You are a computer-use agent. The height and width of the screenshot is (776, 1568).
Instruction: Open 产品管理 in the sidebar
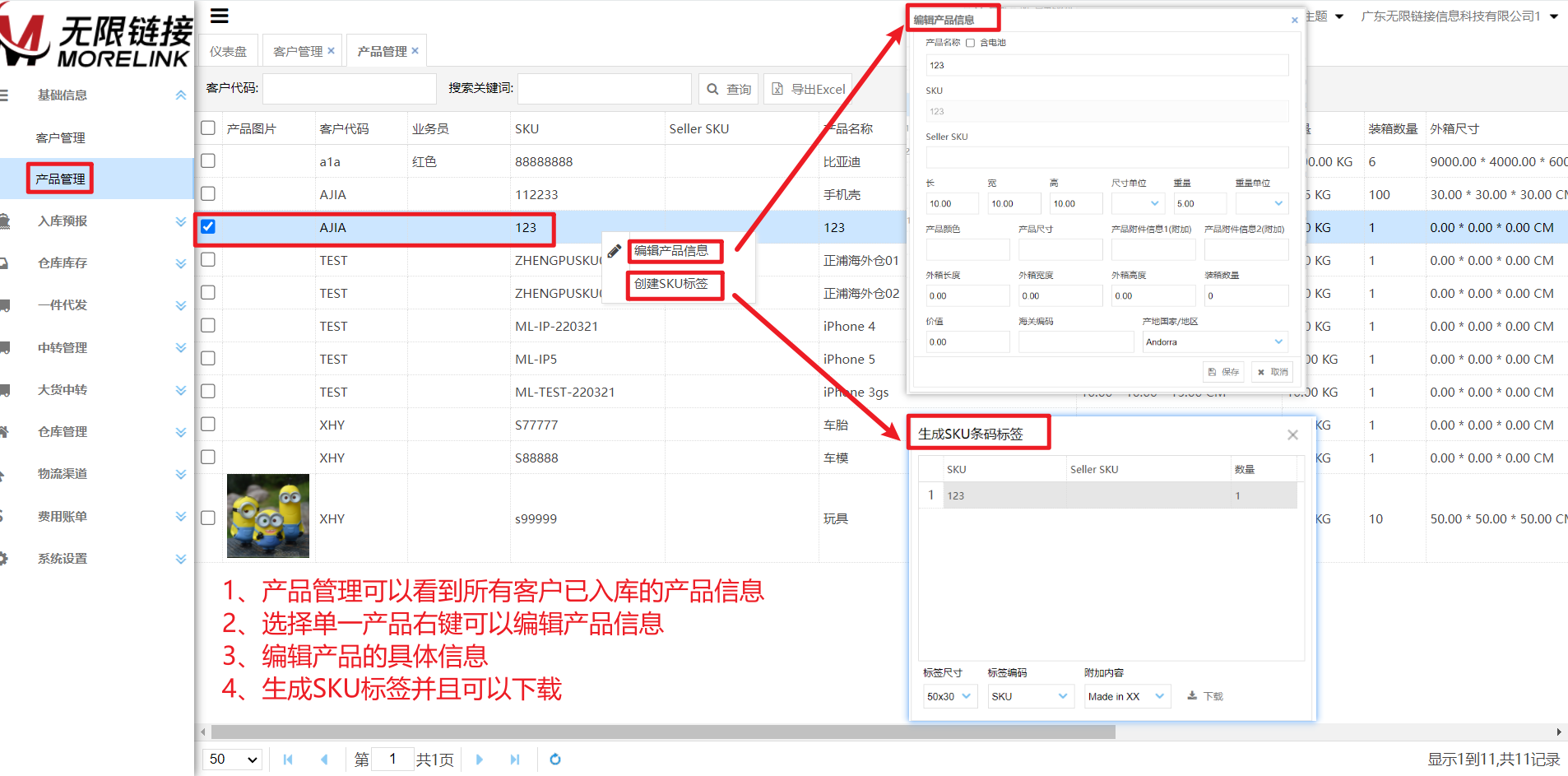60,179
